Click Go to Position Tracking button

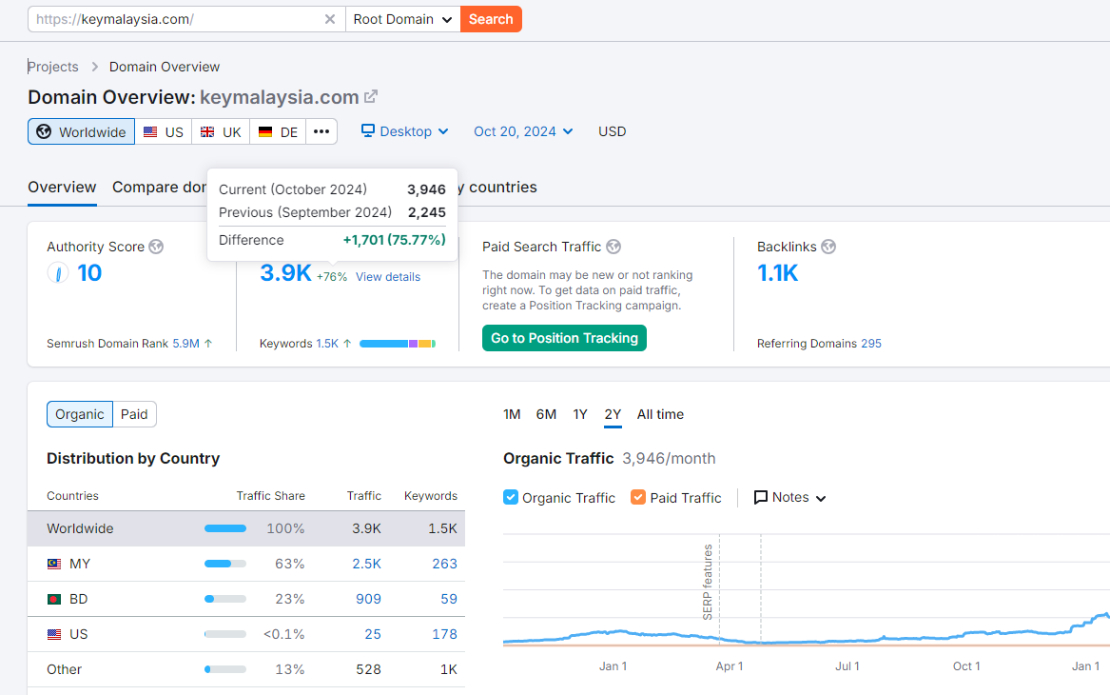564,338
